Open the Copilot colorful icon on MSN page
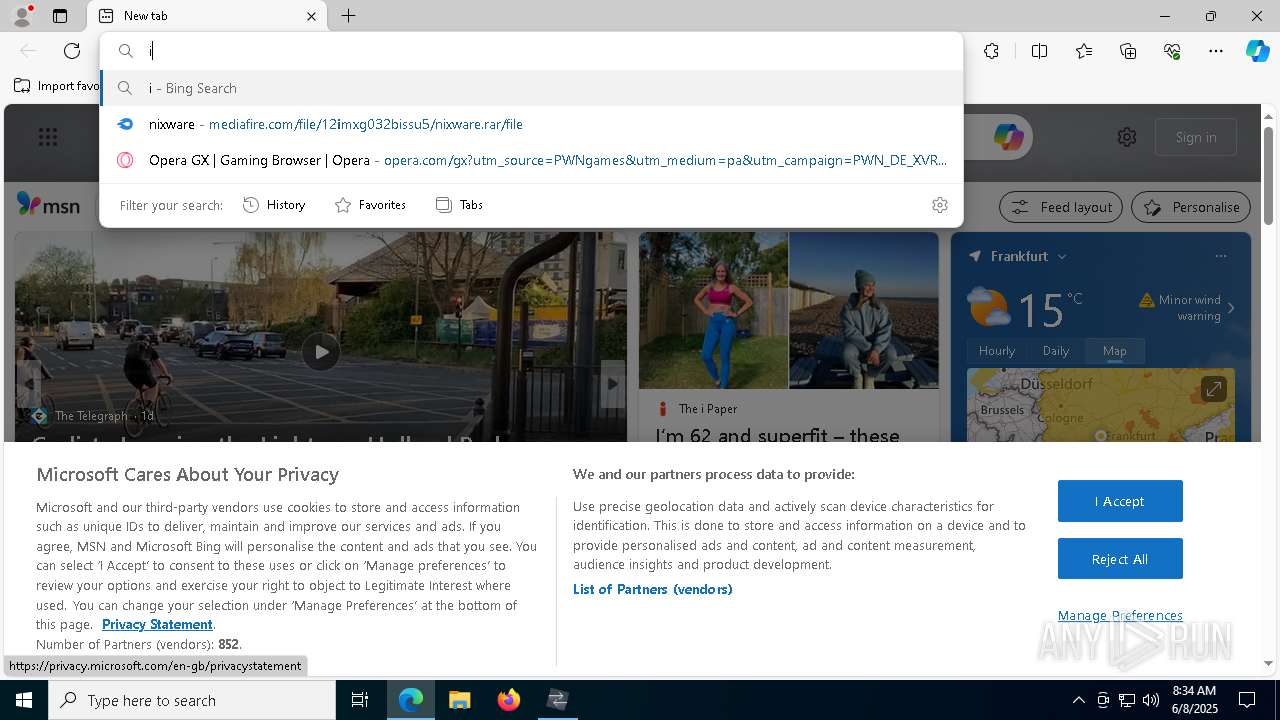Screen dimensions: 1280x720 click(1008, 137)
